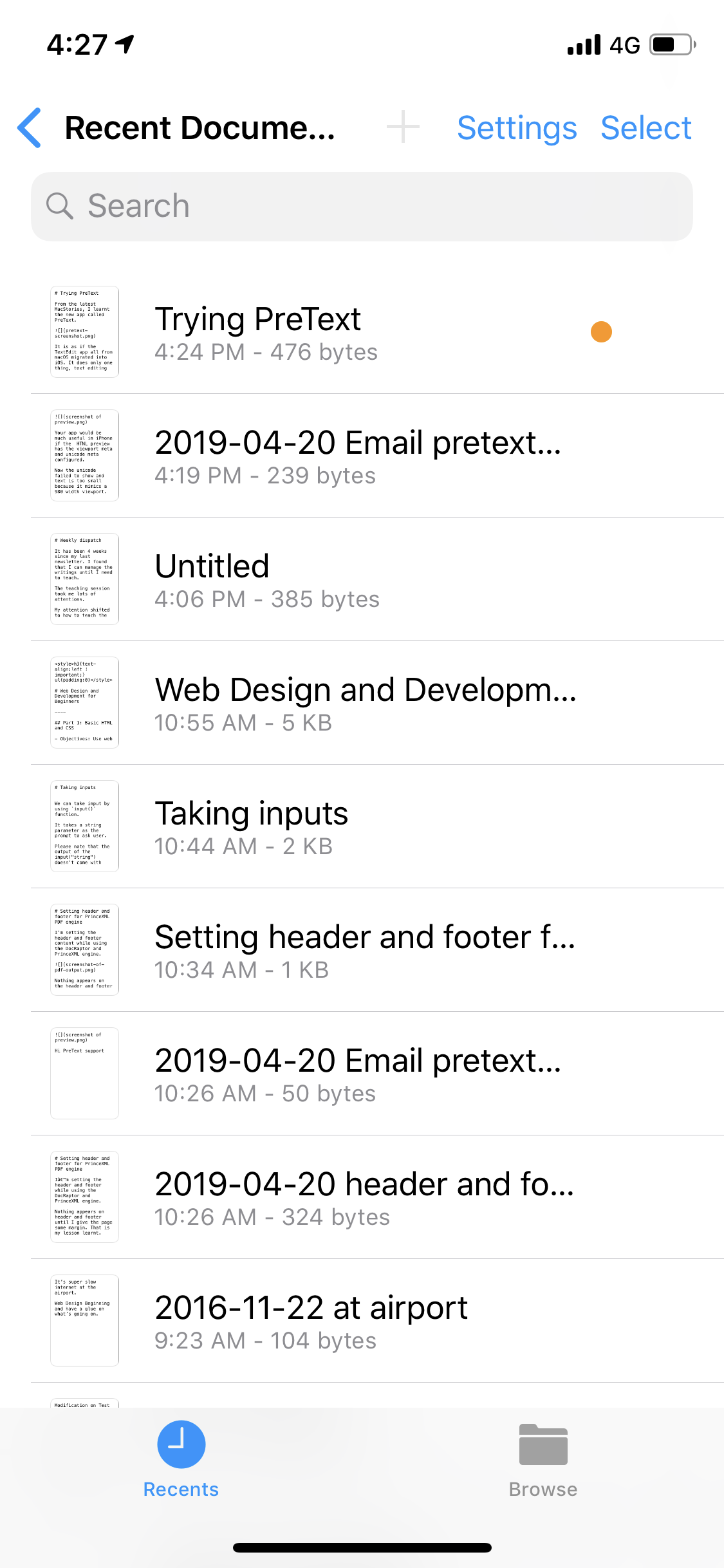Open the 2016-11-22 at airport document
The image size is (724, 1568).
(x=377, y=1321)
